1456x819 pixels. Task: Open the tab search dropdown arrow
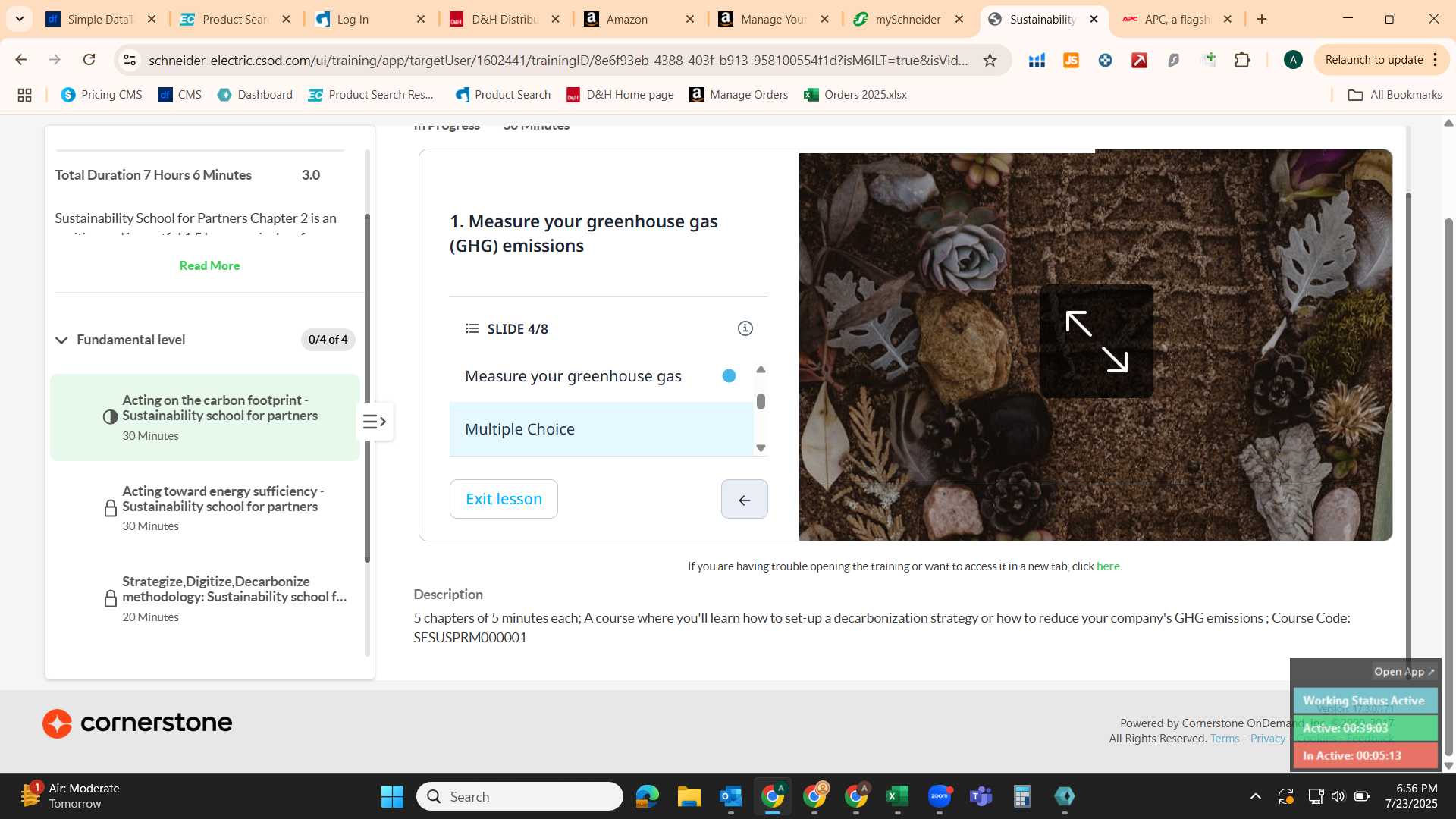(19, 19)
